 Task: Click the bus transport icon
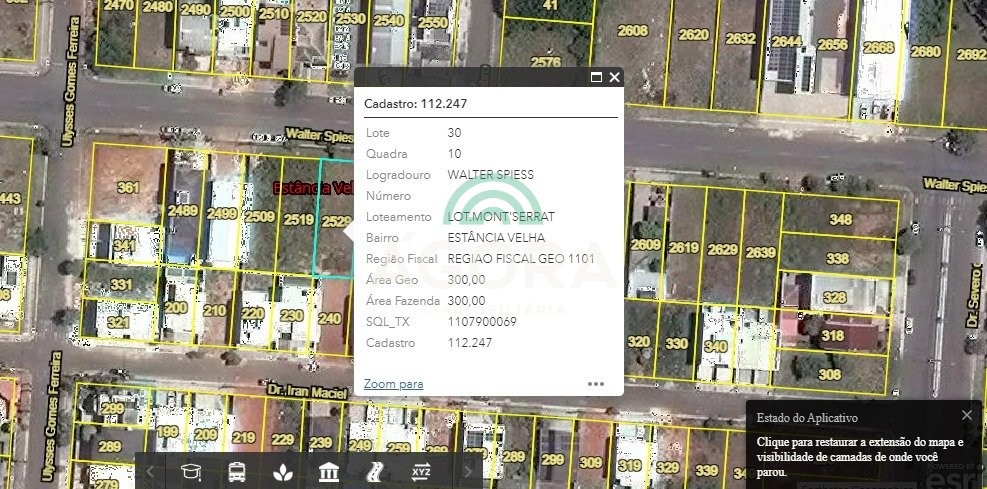pyautogui.click(x=238, y=471)
